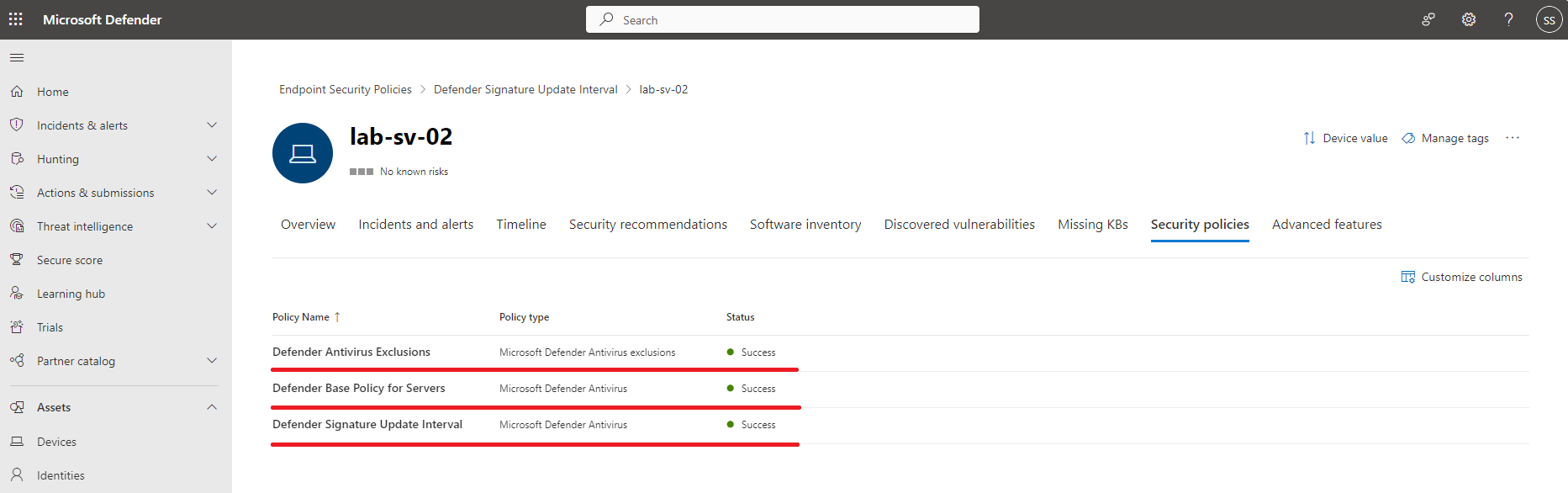Open the community feedback icon in header

(1428, 19)
